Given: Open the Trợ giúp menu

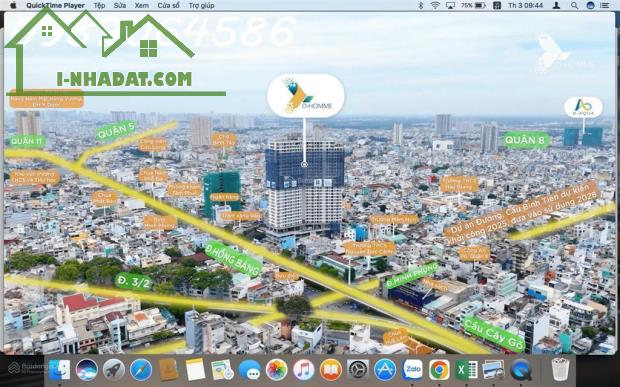Looking at the screenshot, I should pyautogui.click(x=201, y=5).
